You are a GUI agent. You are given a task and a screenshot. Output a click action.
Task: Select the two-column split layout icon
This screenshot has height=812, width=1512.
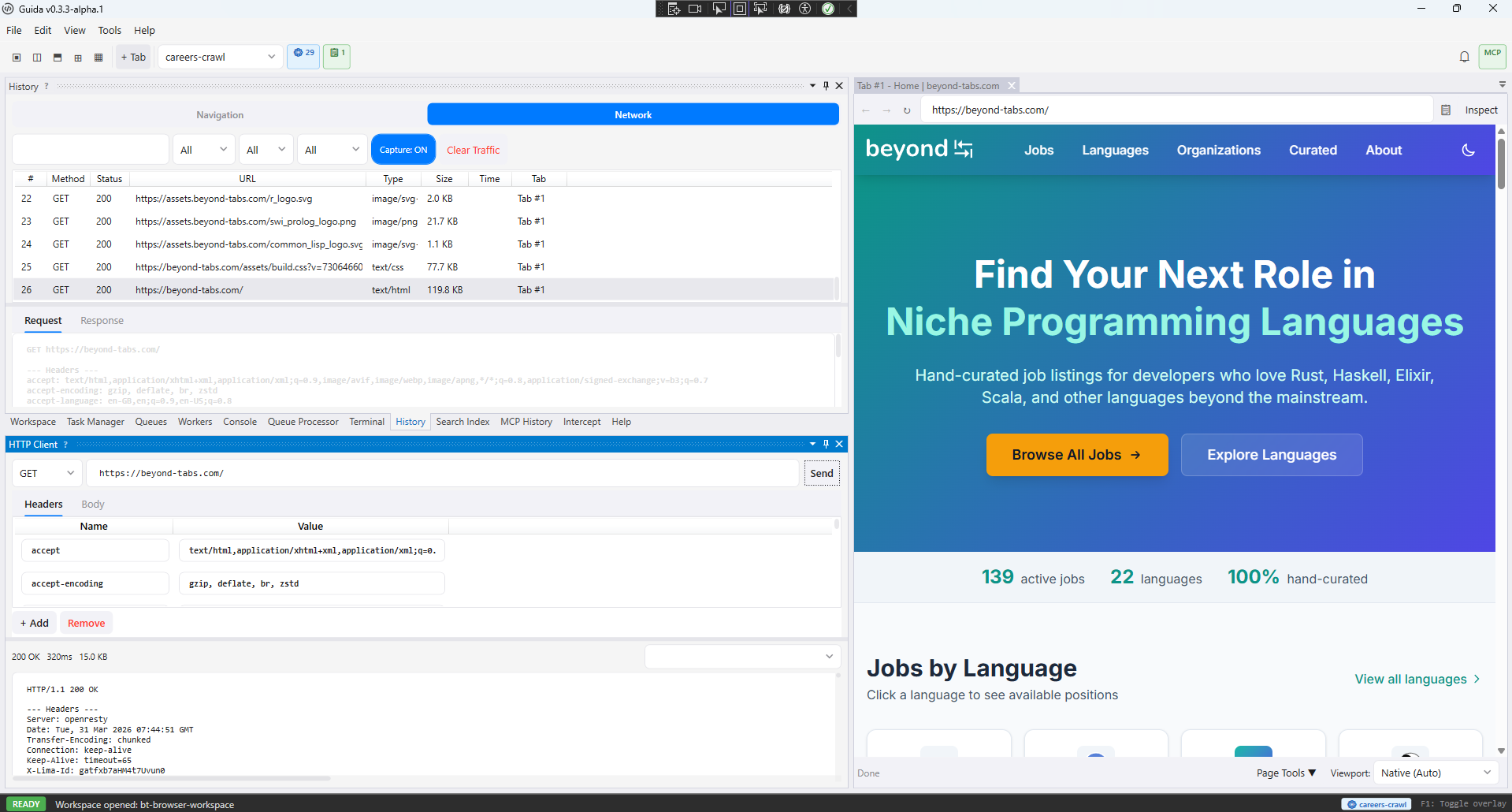pyautogui.click(x=37, y=58)
